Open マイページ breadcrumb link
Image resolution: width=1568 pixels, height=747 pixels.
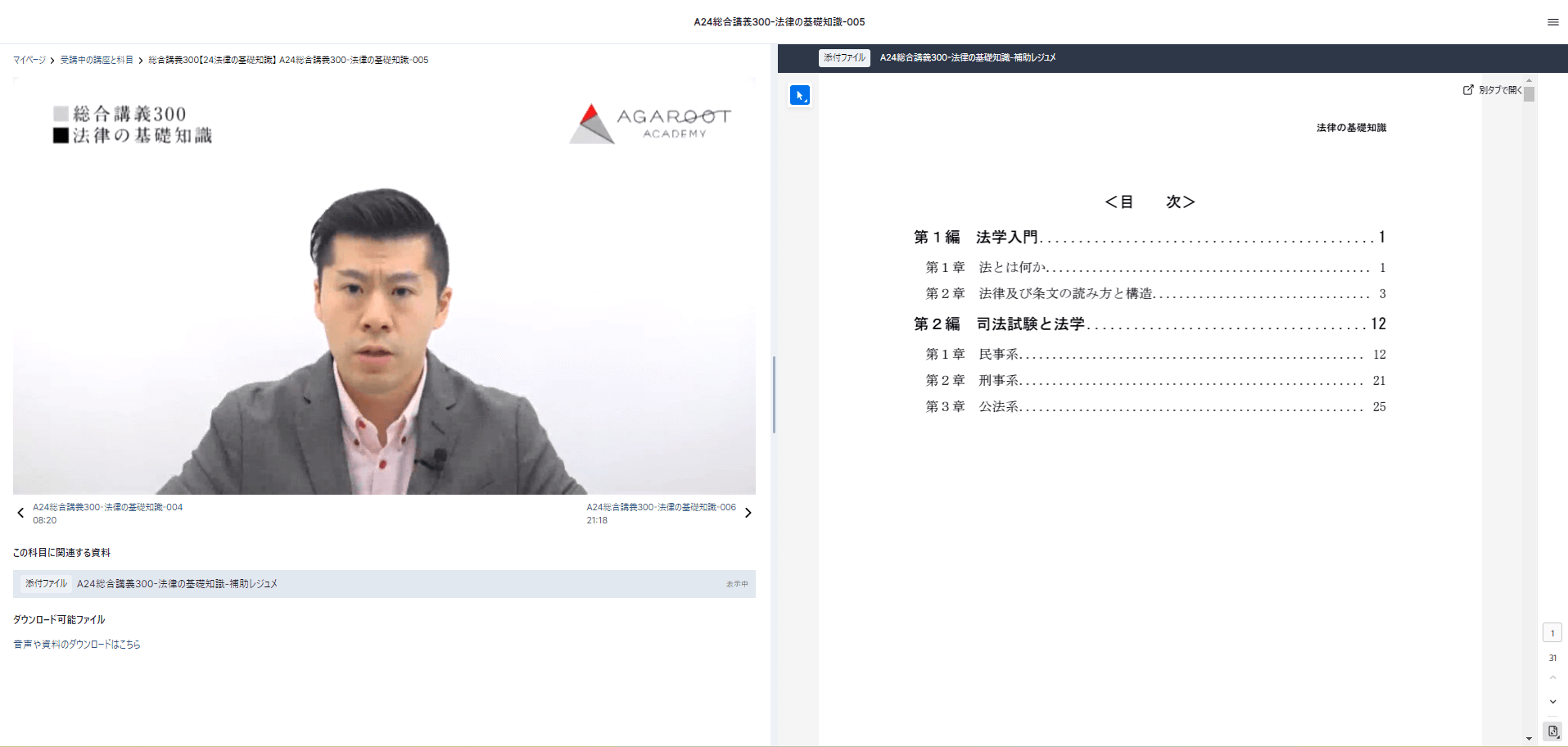click(29, 61)
